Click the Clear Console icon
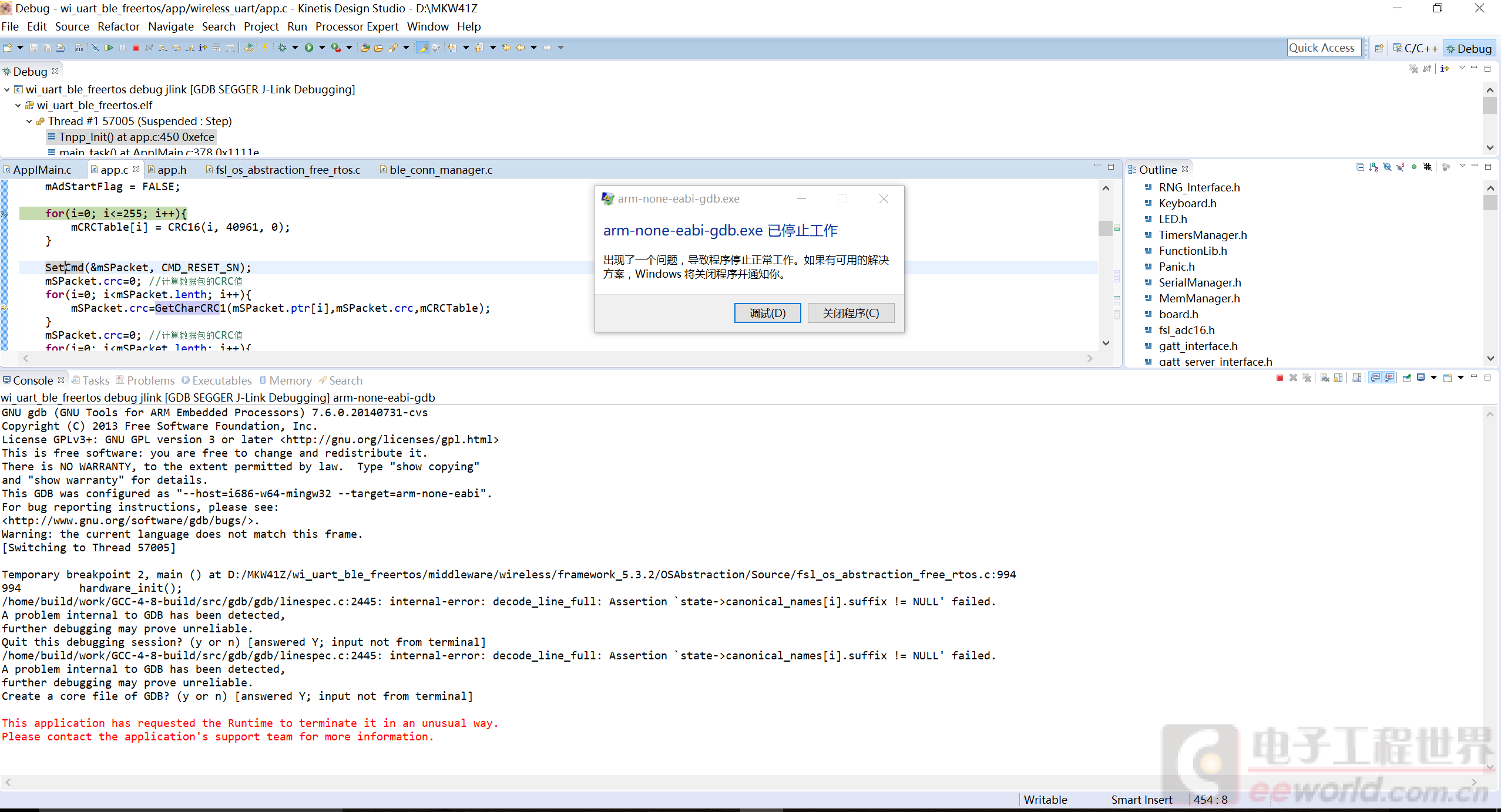The height and width of the screenshot is (812, 1501). pyautogui.click(x=1324, y=378)
